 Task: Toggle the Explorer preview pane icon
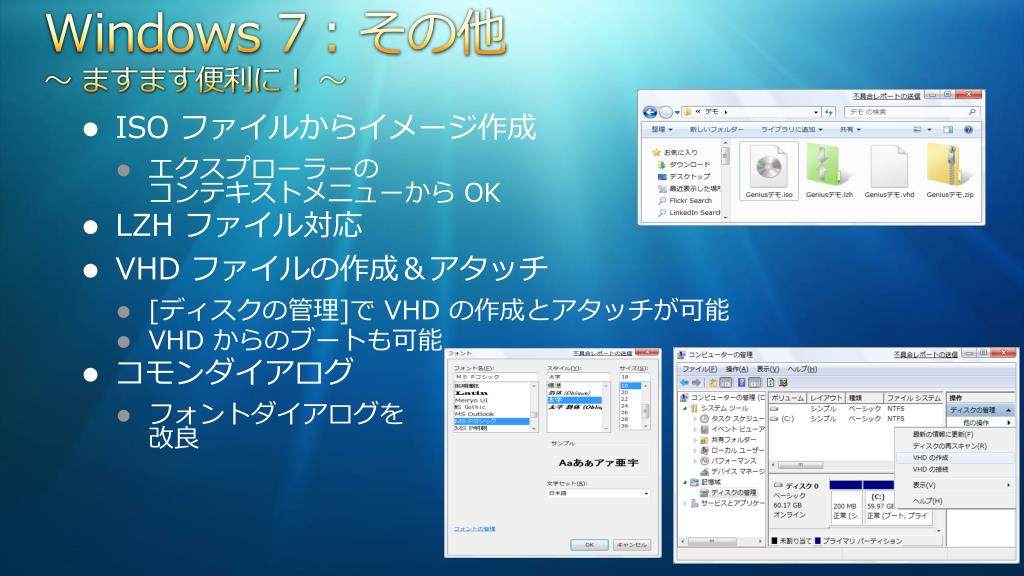pyautogui.click(x=948, y=129)
